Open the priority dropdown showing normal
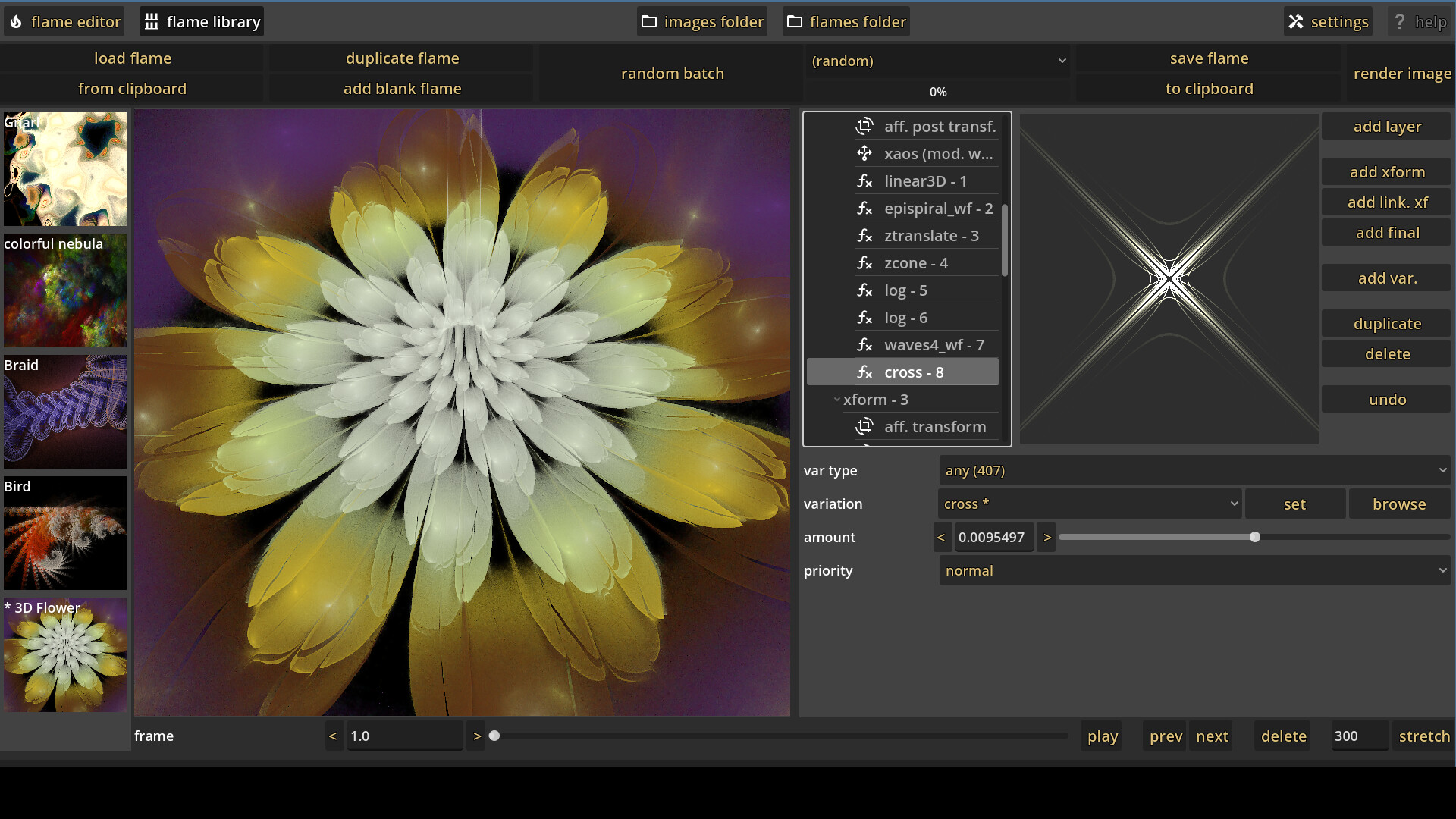 1194,570
